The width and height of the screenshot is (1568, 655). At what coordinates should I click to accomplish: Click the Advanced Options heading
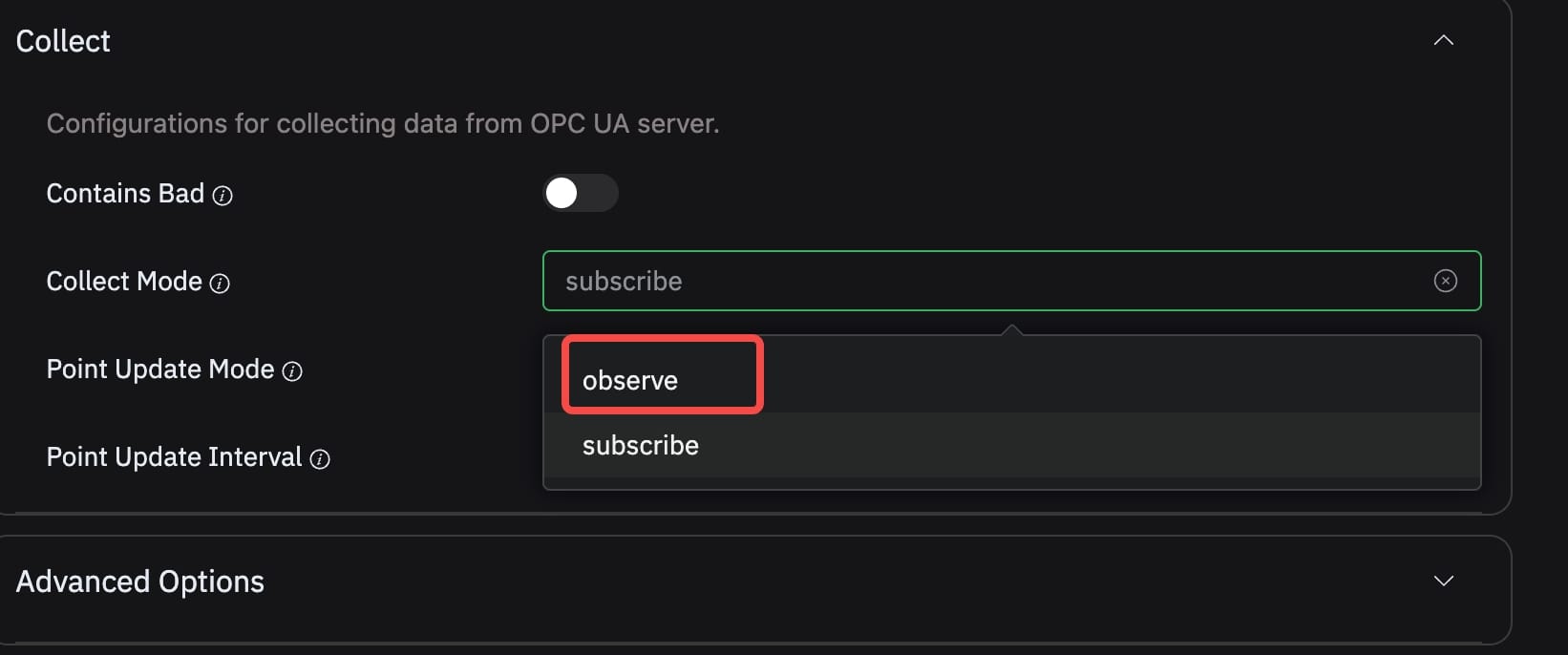(140, 581)
